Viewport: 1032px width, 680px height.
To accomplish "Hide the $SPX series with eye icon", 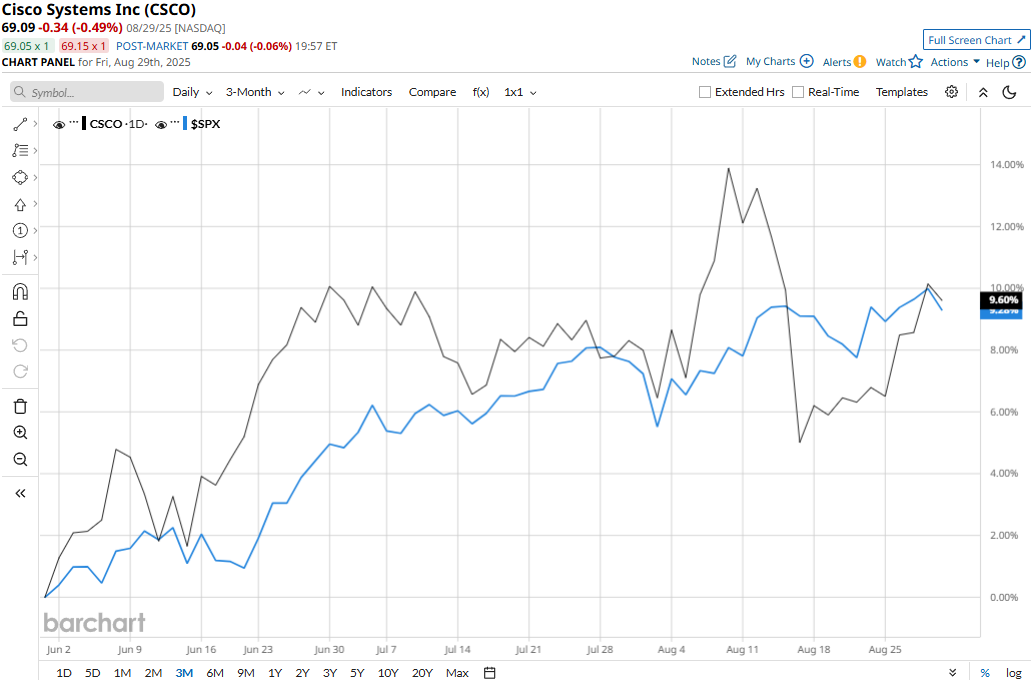I will (x=161, y=124).
